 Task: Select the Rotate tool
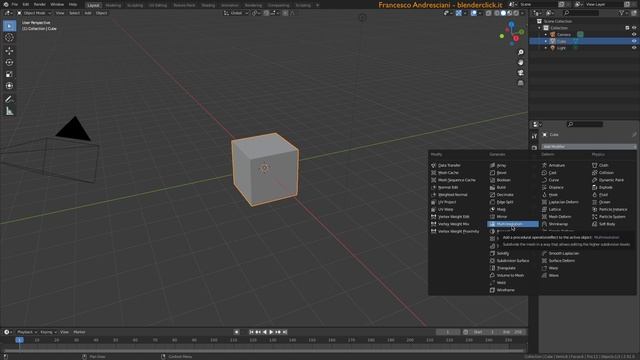point(9,62)
